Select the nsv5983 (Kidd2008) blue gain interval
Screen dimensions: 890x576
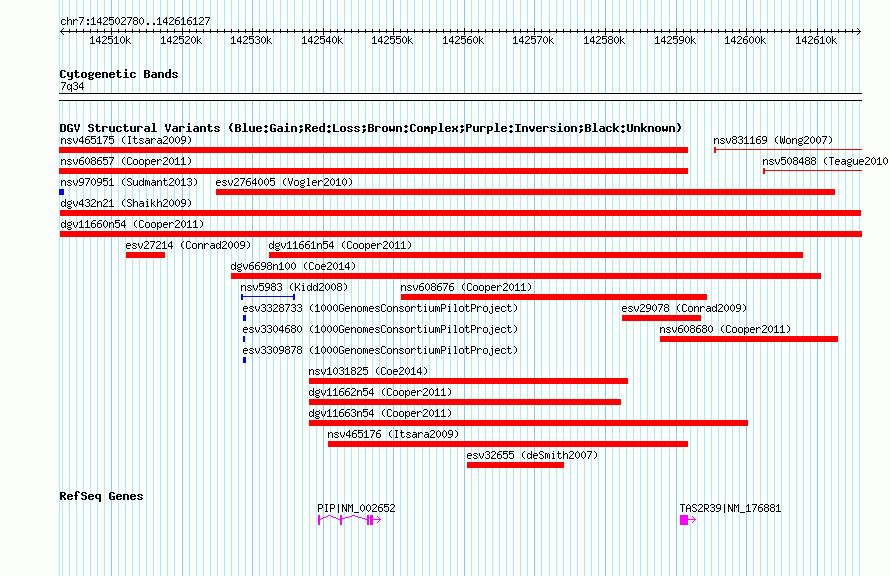click(x=267, y=297)
